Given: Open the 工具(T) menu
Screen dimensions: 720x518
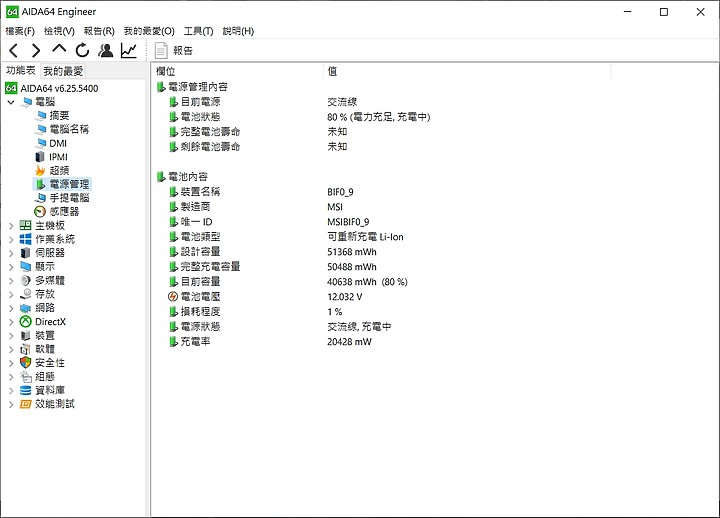Looking at the screenshot, I should (x=198, y=31).
